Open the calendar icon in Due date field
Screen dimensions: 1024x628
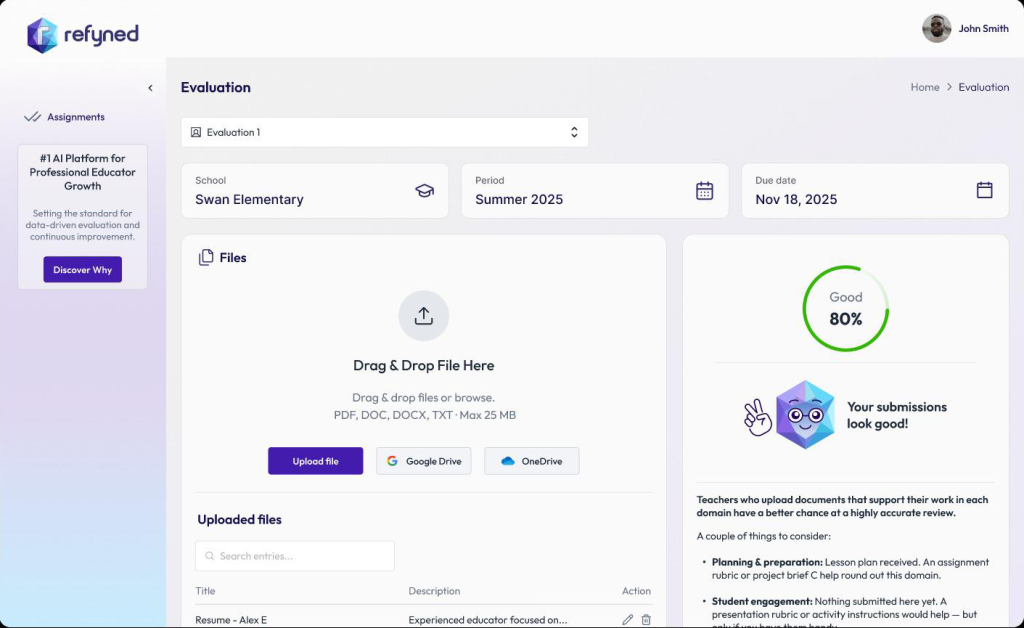pos(984,190)
